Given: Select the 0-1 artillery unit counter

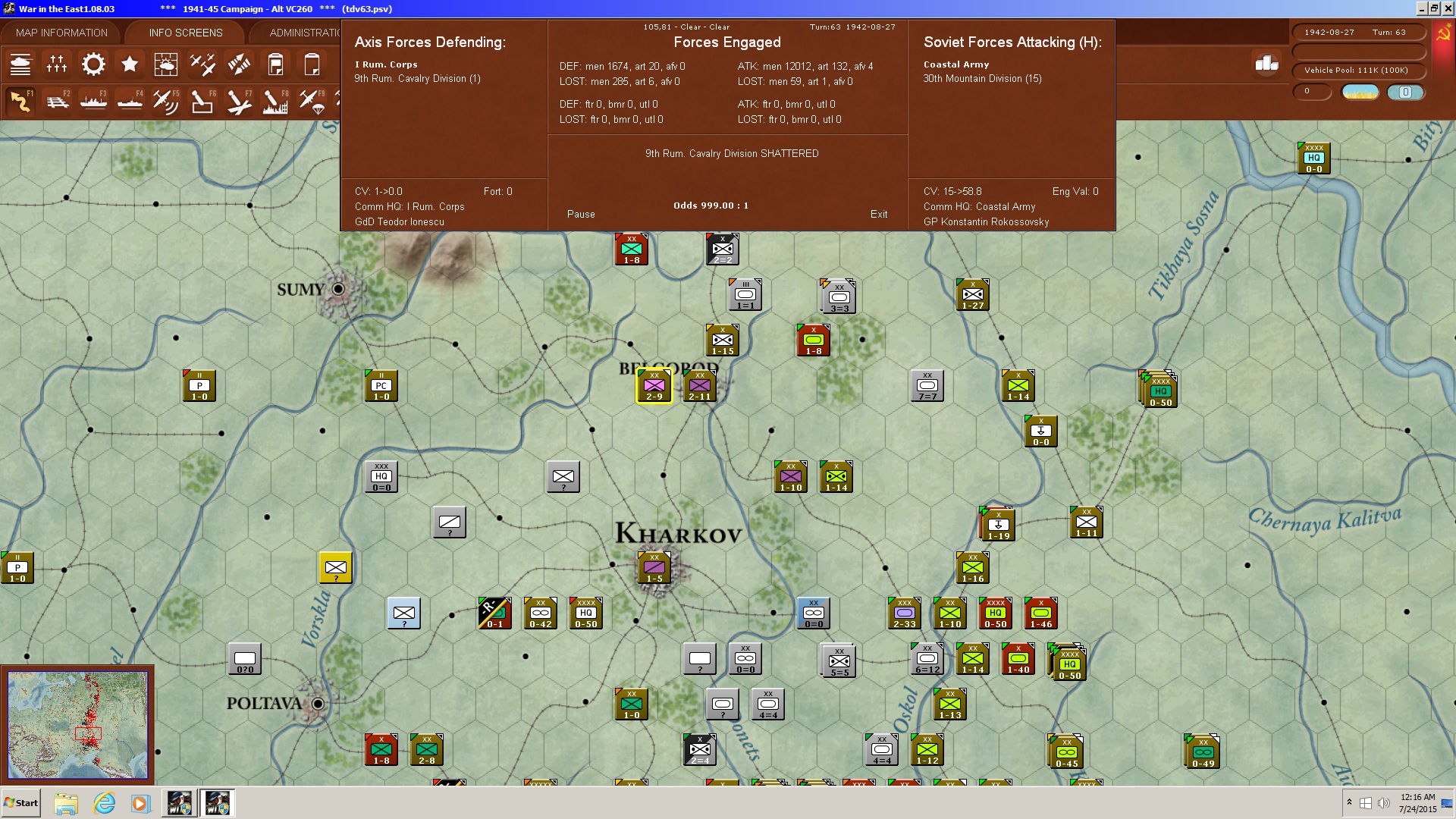Looking at the screenshot, I should pyautogui.click(x=495, y=613).
